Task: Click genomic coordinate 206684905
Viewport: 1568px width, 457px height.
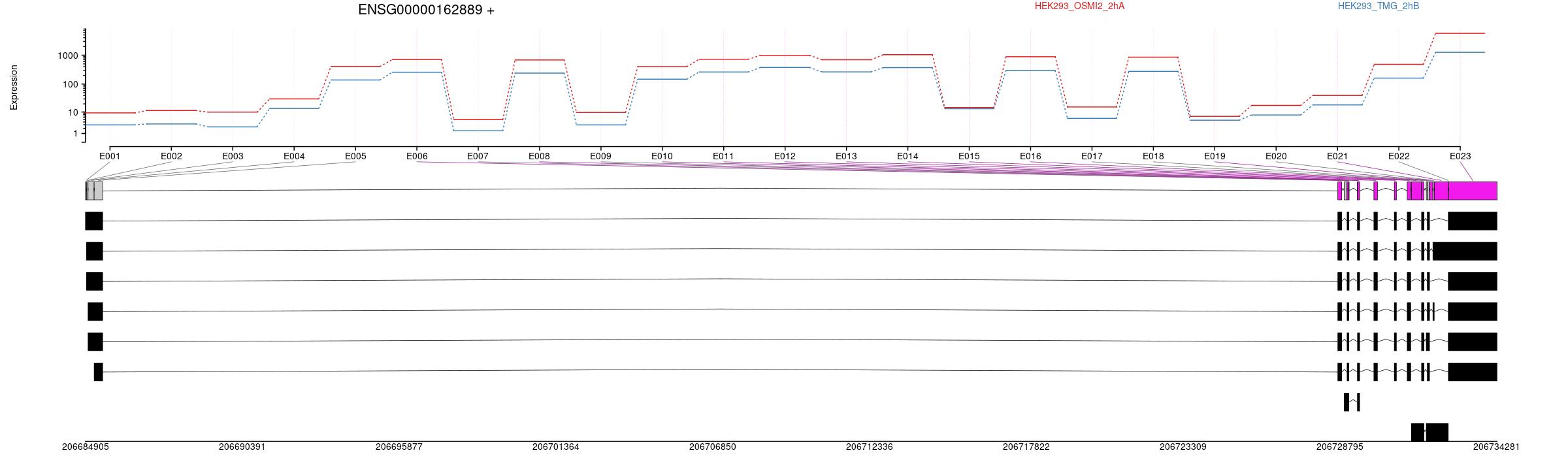Action: (86, 447)
